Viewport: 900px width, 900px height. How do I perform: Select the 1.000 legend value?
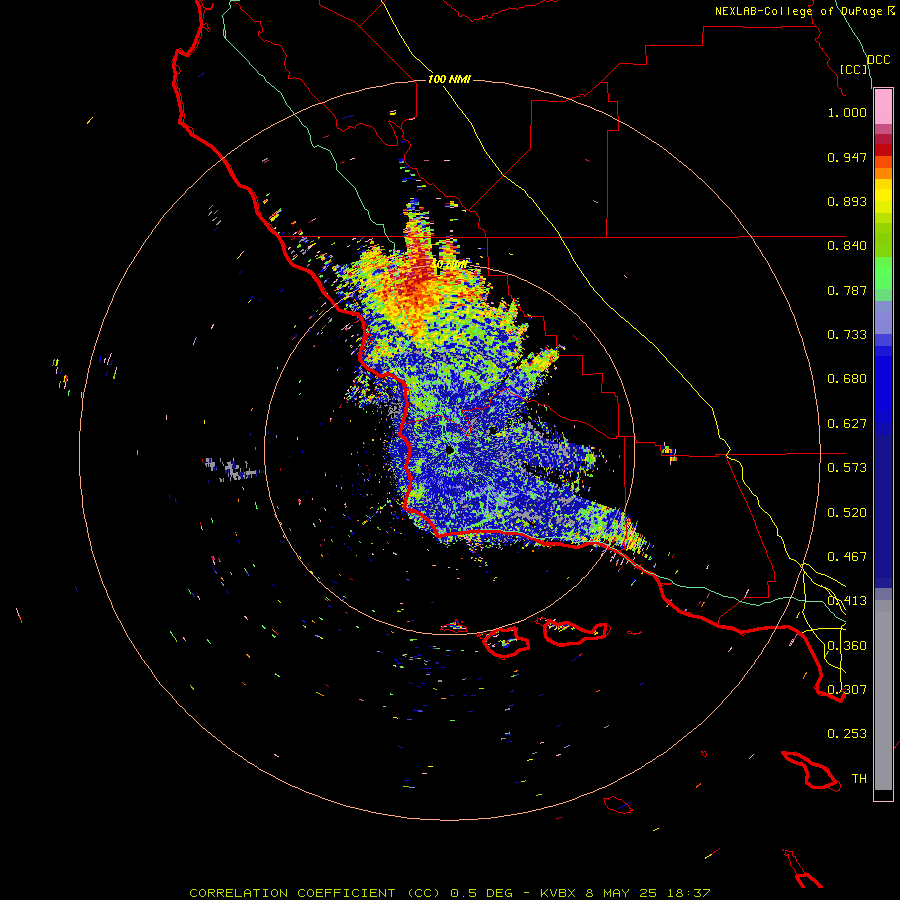point(847,112)
